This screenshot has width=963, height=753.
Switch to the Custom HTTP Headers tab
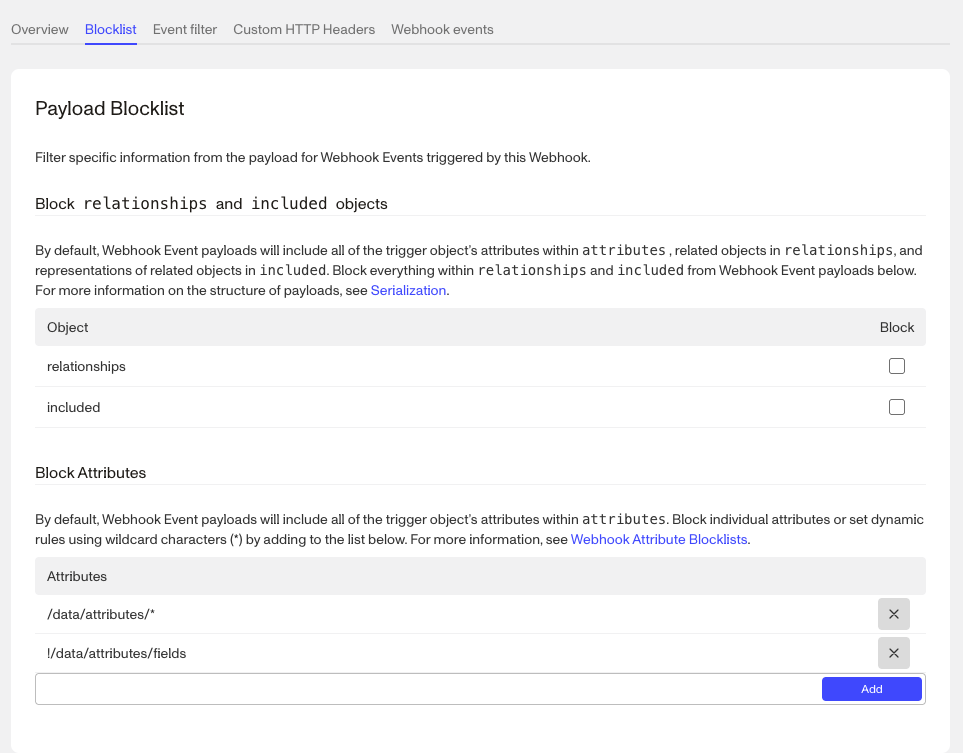point(304,29)
